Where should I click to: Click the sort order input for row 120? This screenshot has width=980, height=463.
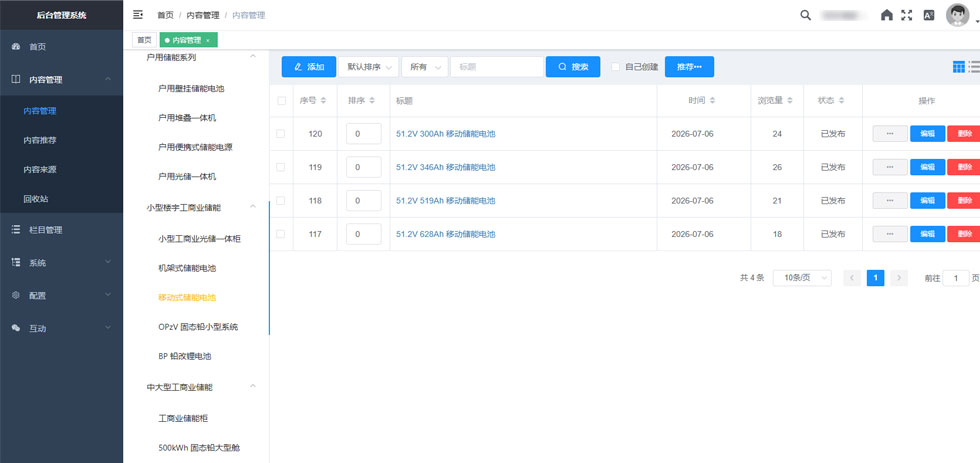tap(364, 134)
